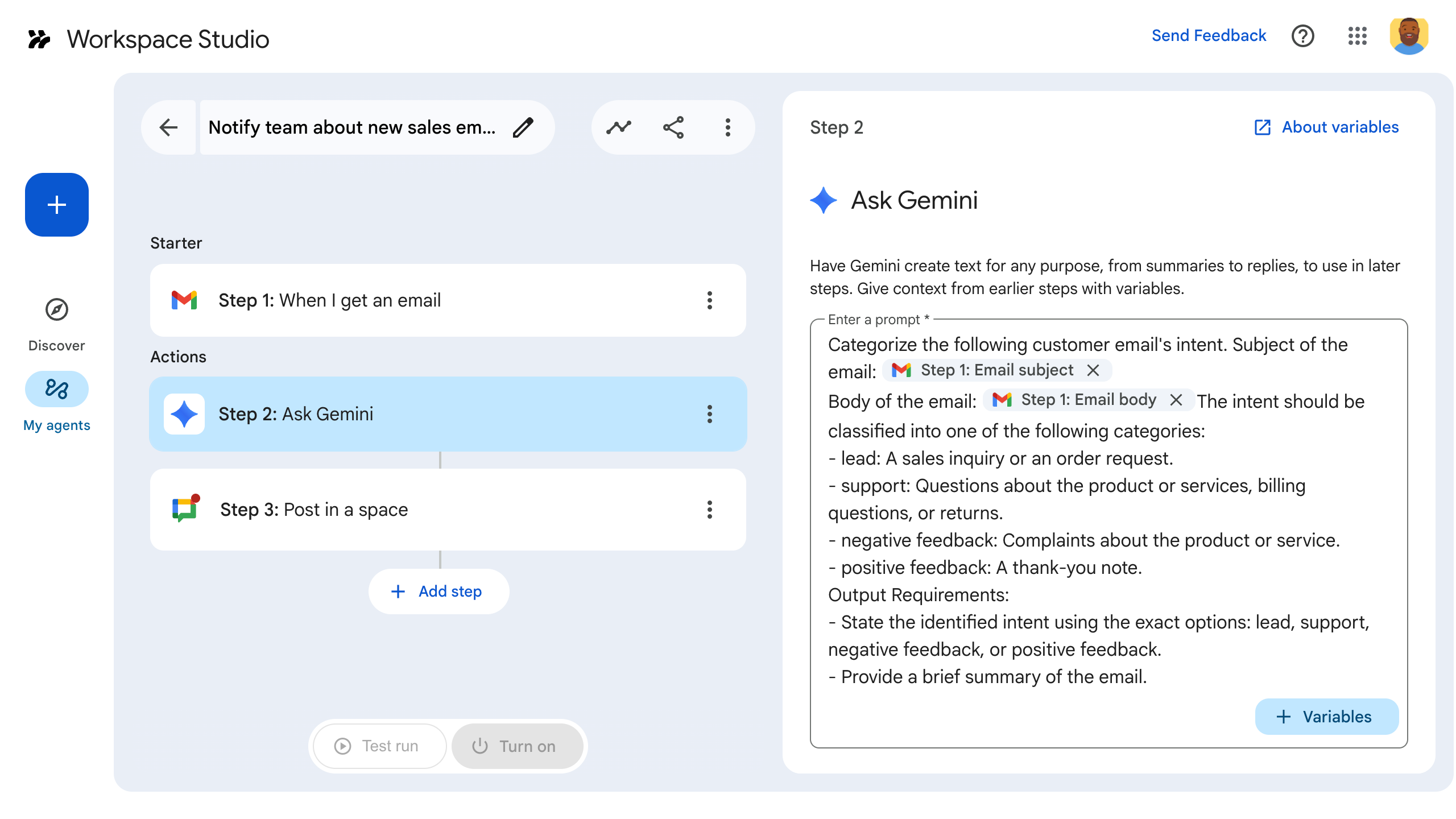Click the Variables button

1326,717
